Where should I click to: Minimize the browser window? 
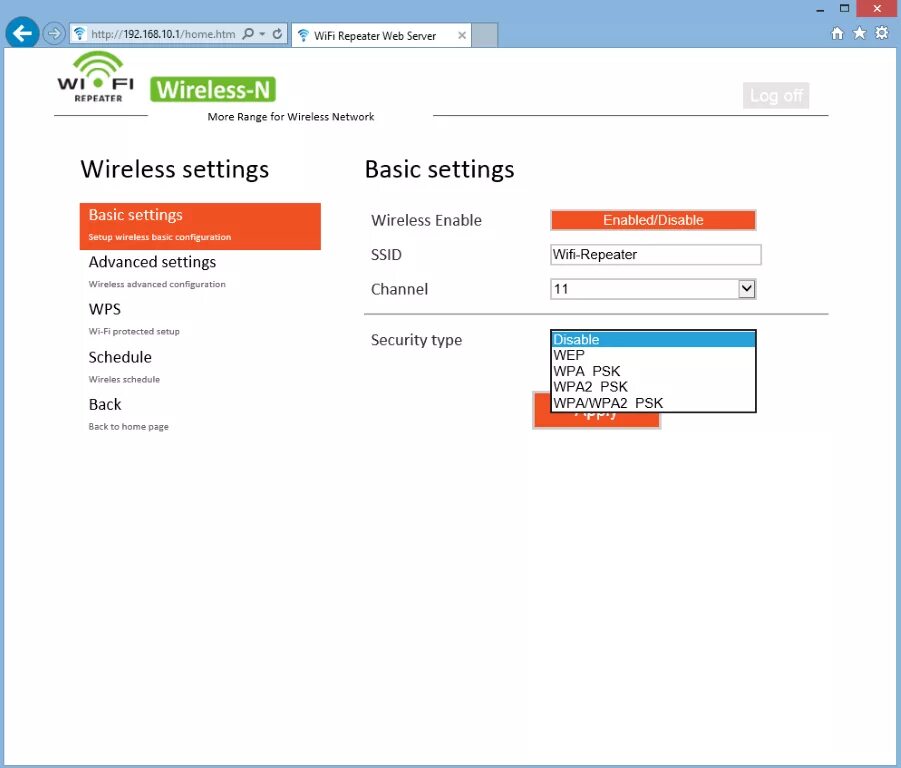point(820,9)
